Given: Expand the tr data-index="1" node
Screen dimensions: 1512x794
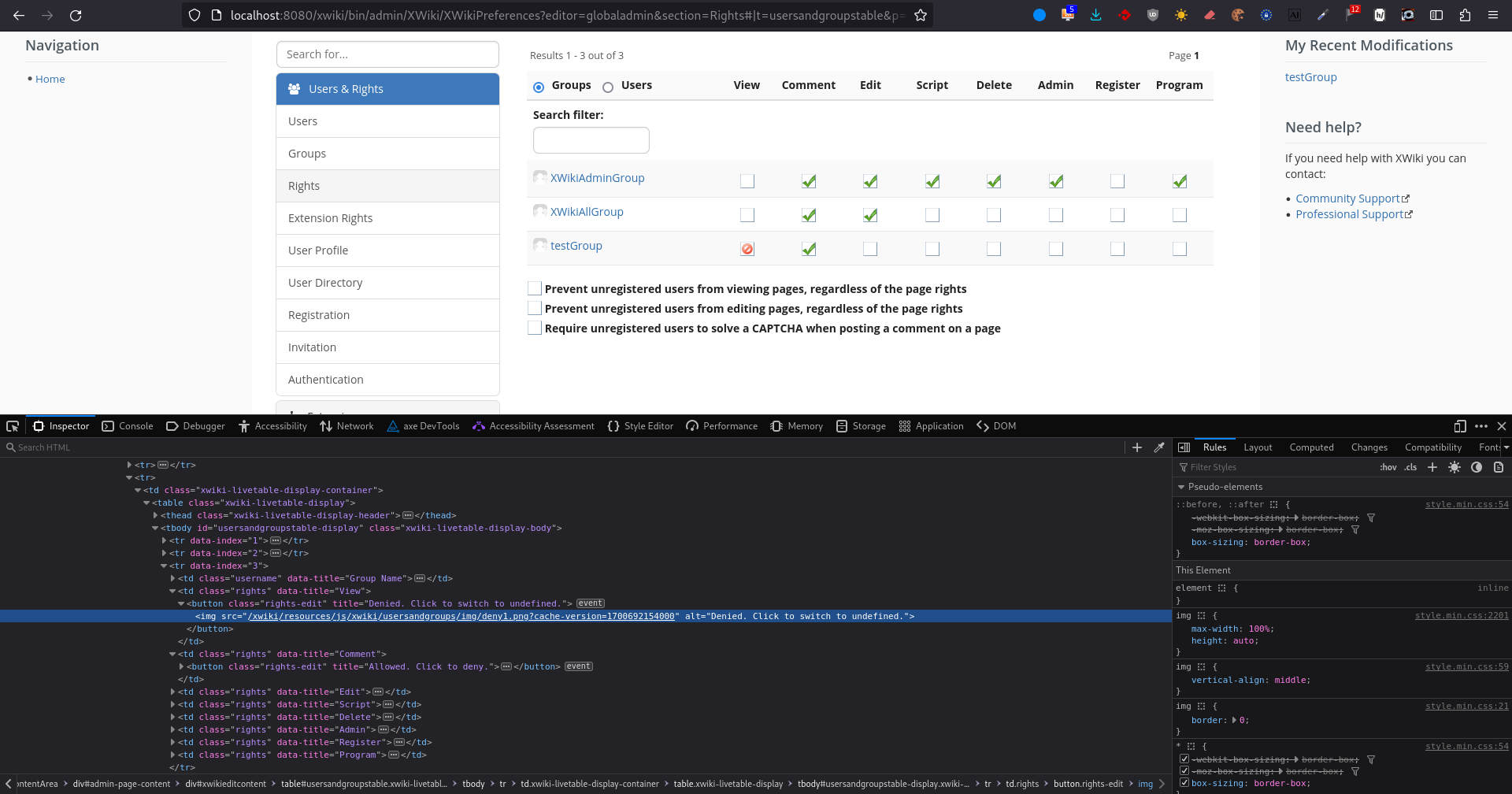Looking at the screenshot, I should (164, 540).
